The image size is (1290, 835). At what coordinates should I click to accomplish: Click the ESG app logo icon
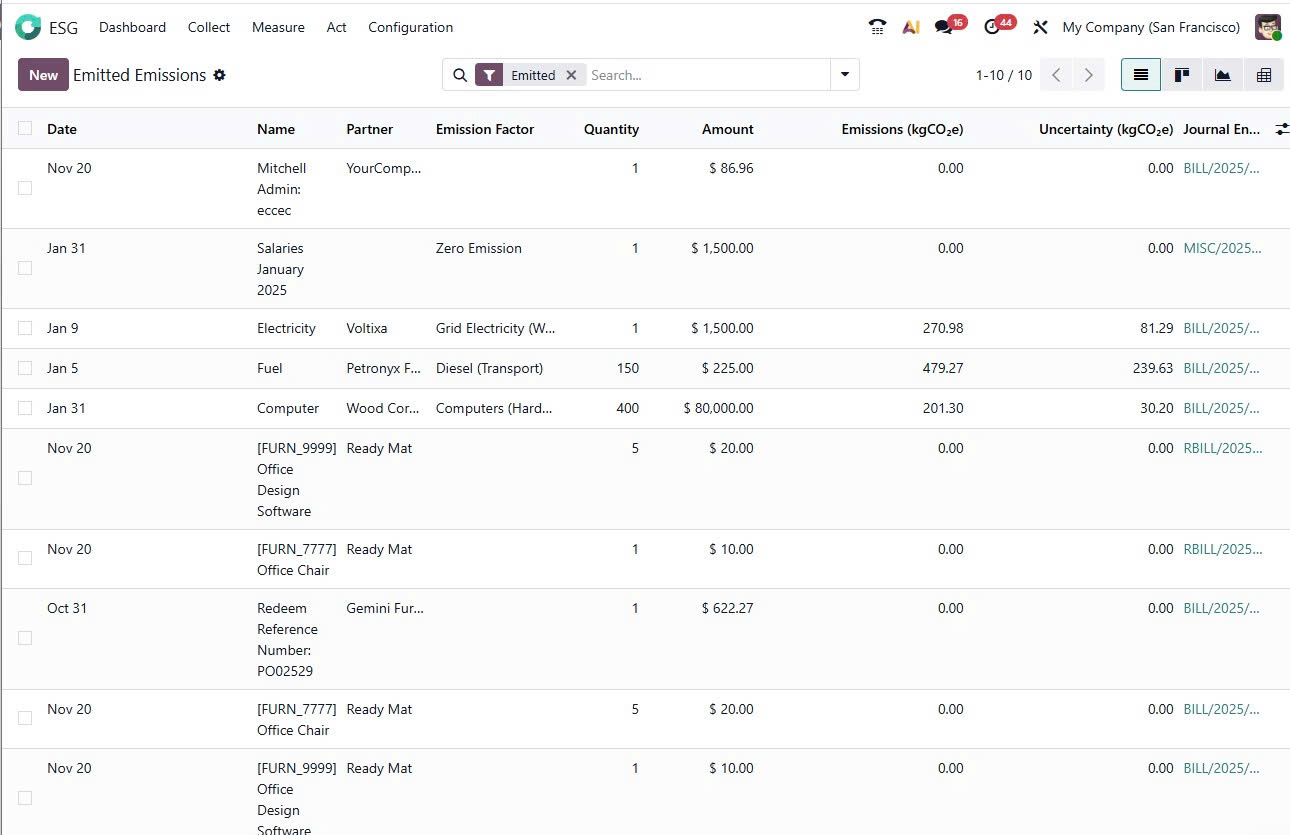pos(28,27)
